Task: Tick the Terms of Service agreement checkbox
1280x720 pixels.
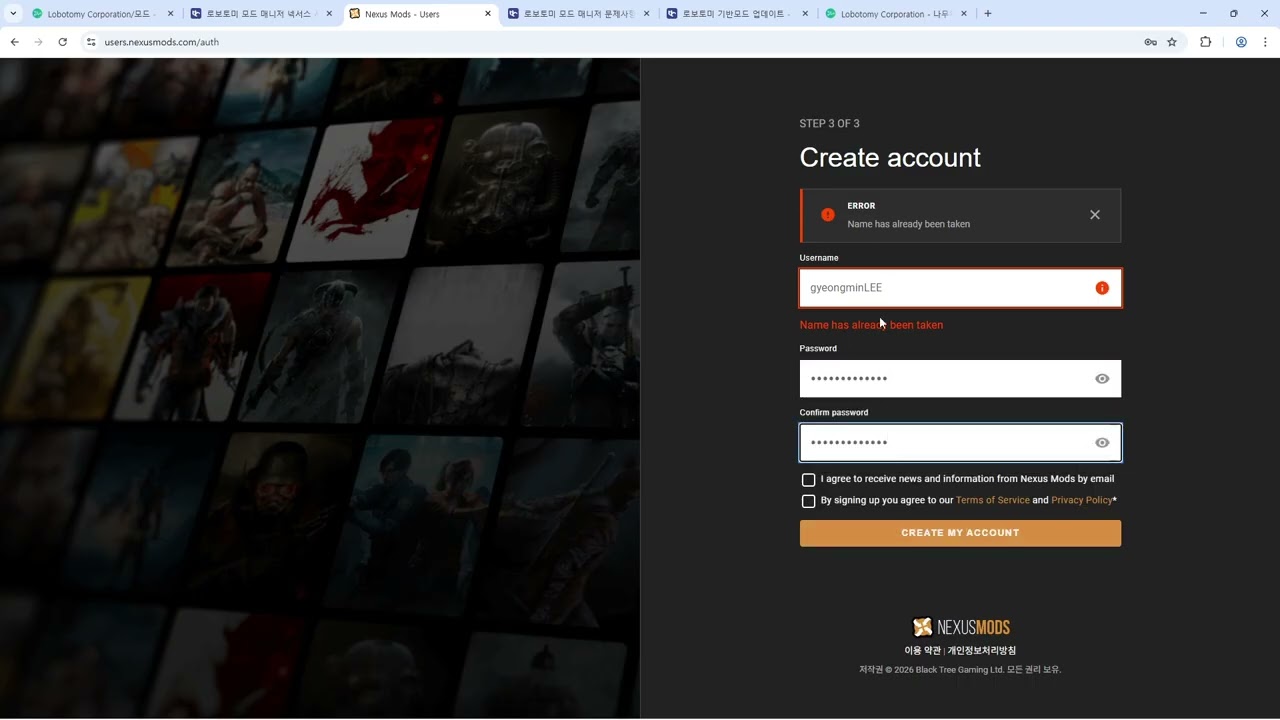Action: click(809, 501)
